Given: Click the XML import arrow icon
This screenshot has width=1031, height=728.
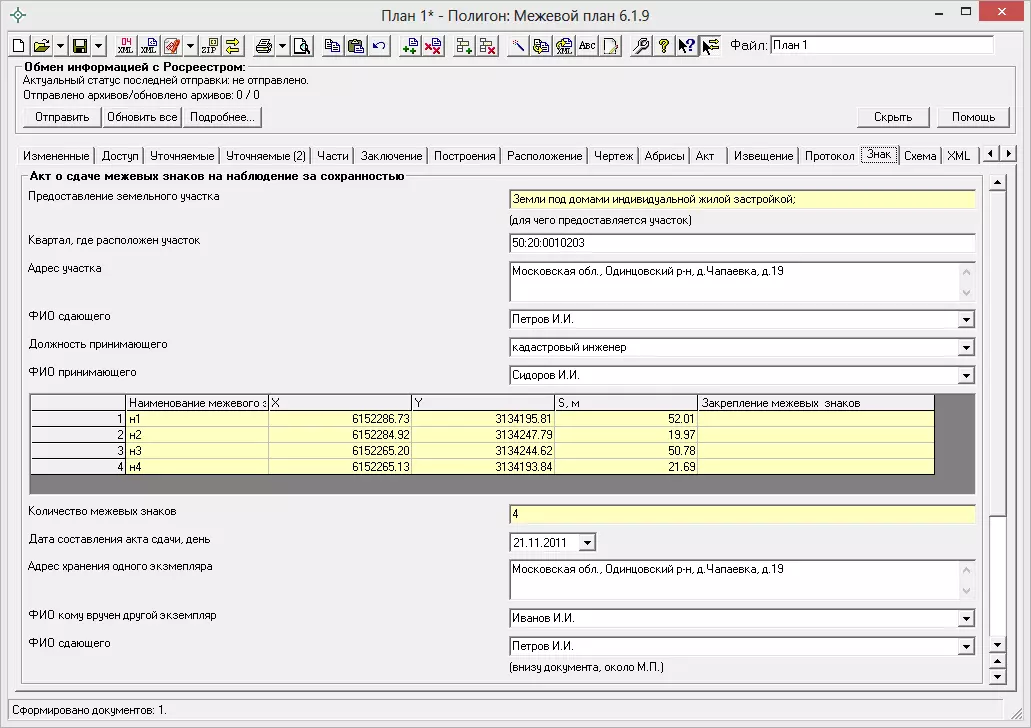Looking at the screenshot, I should click(x=564, y=45).
